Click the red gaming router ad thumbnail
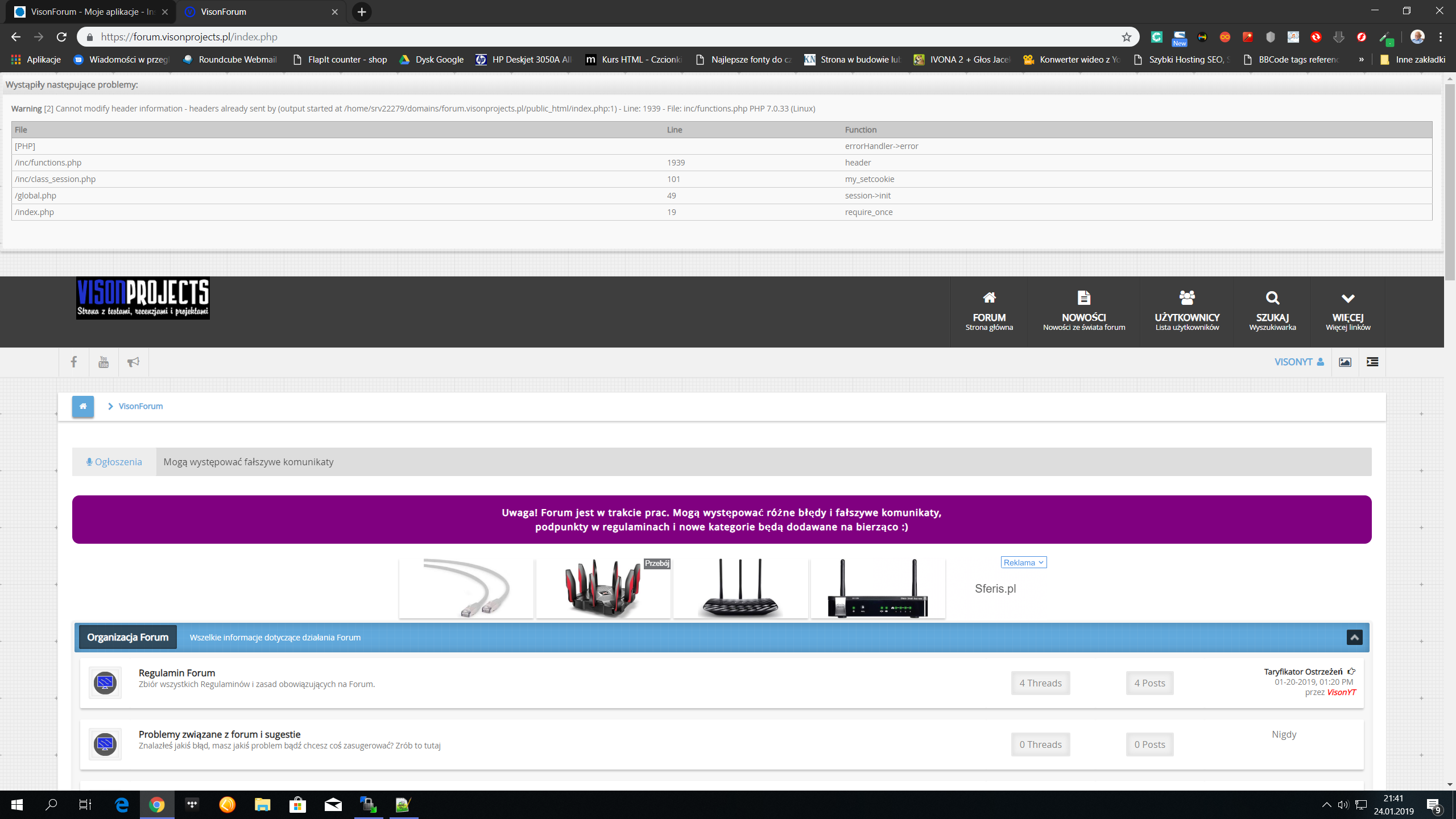 point(603,588)
